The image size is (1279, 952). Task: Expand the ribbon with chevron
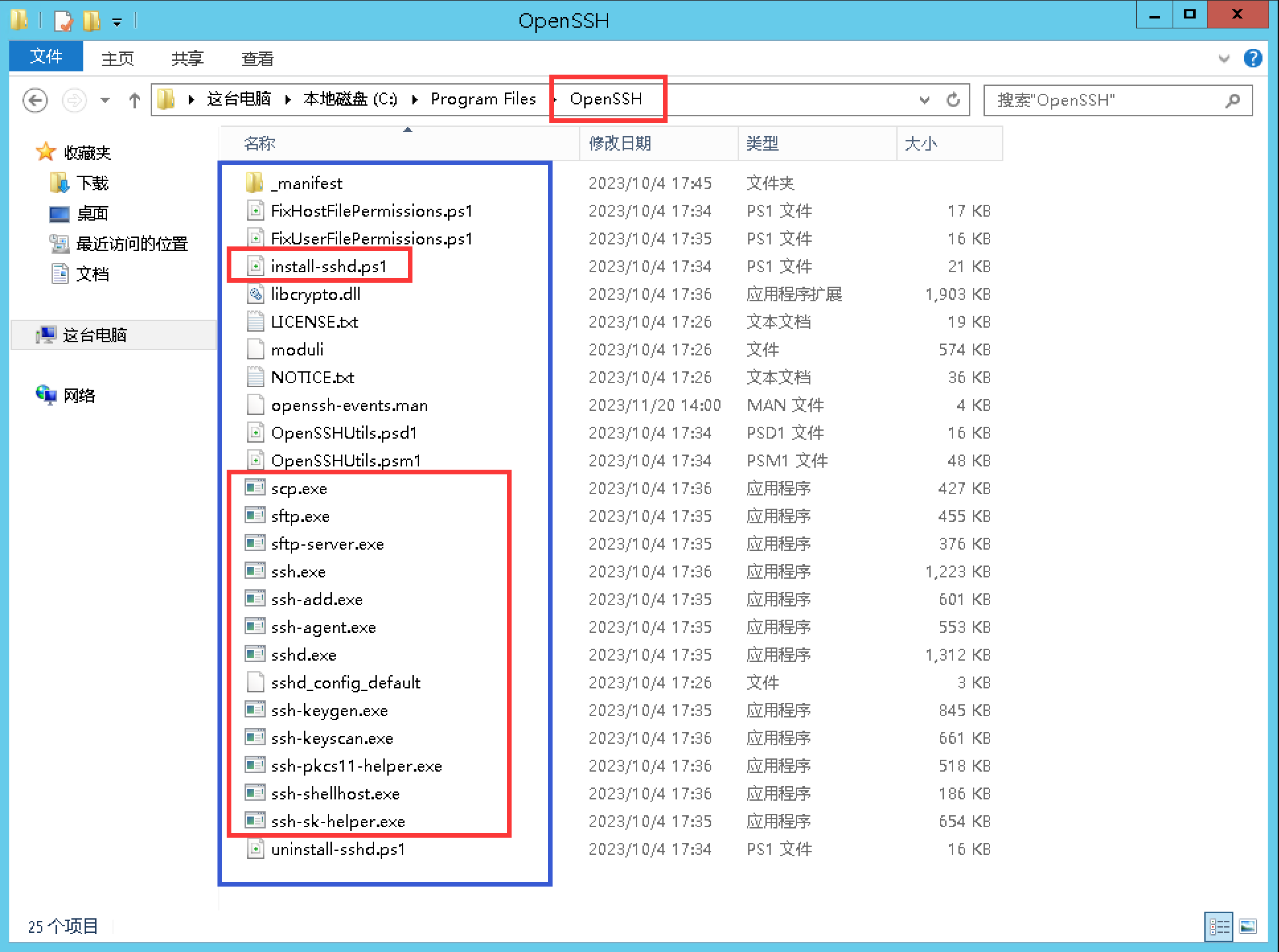1223,59
